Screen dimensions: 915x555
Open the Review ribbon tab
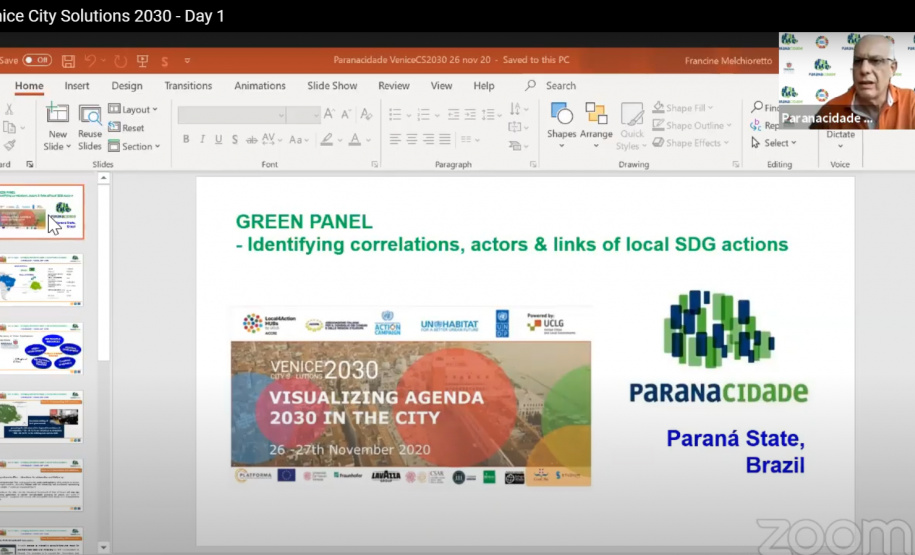coord(394,86)
